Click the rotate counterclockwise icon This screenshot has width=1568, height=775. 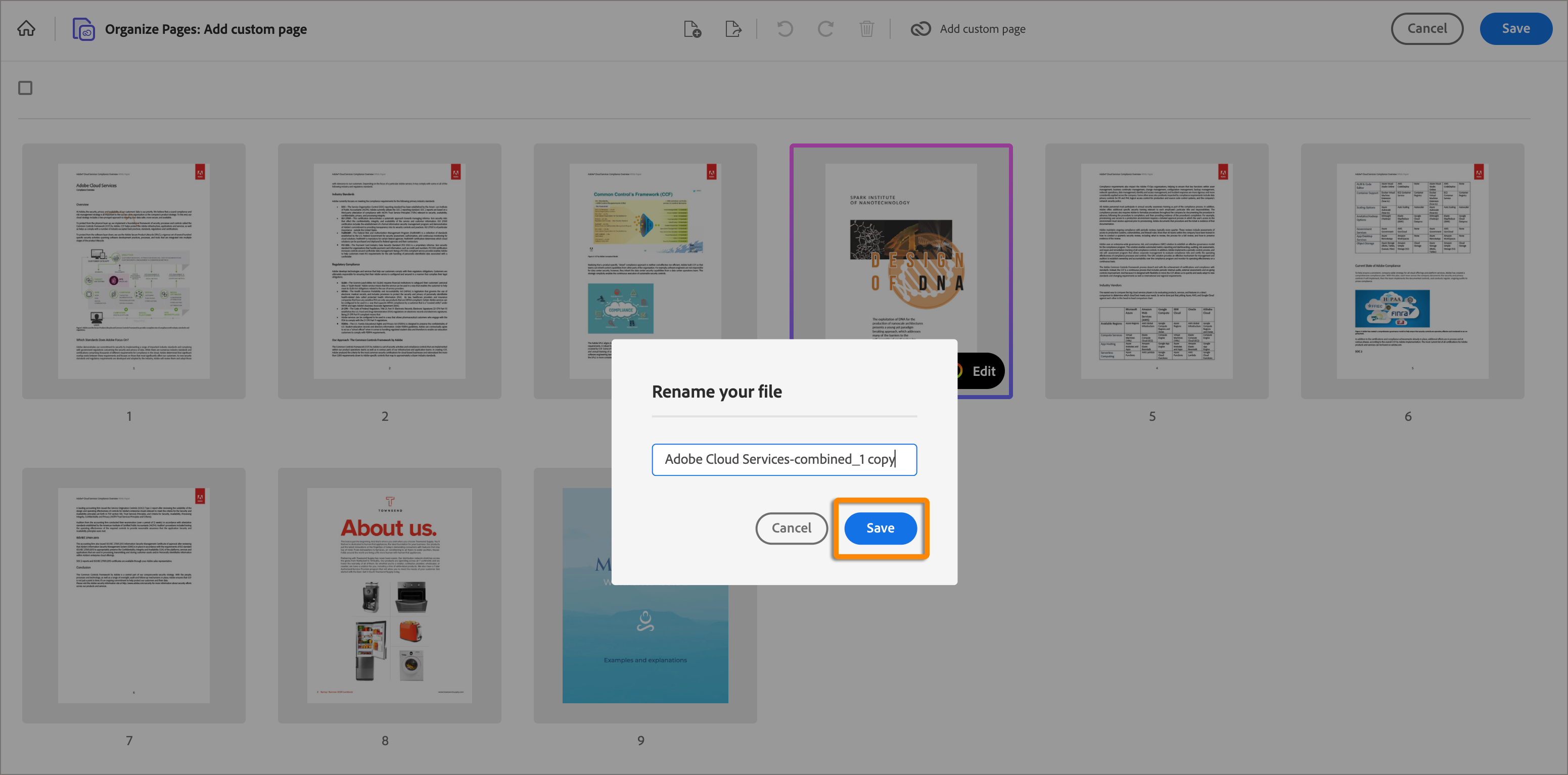click(785, 29)
